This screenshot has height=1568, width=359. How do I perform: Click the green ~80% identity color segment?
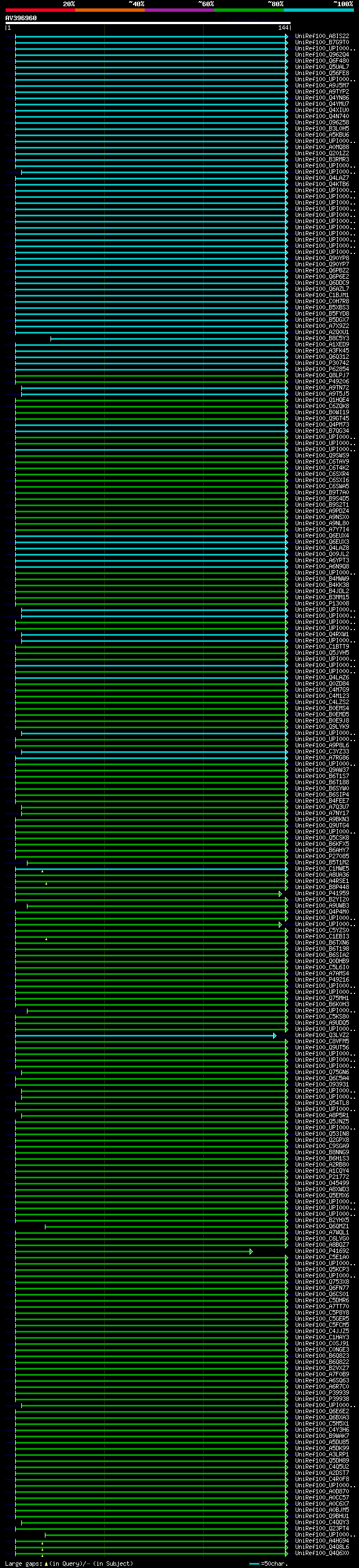pyautogui.click(x=248, y=10)
